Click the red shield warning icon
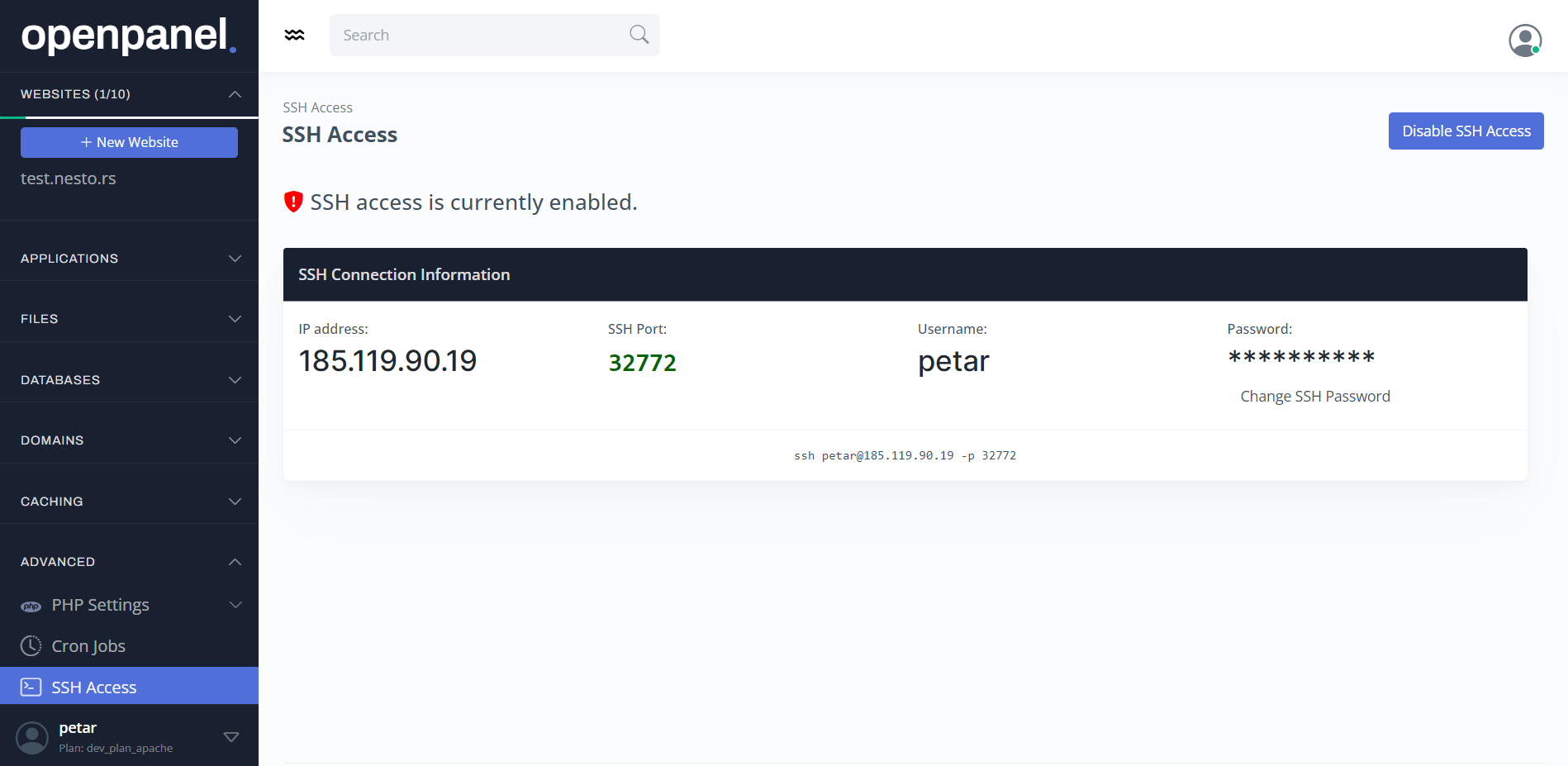 293,202
